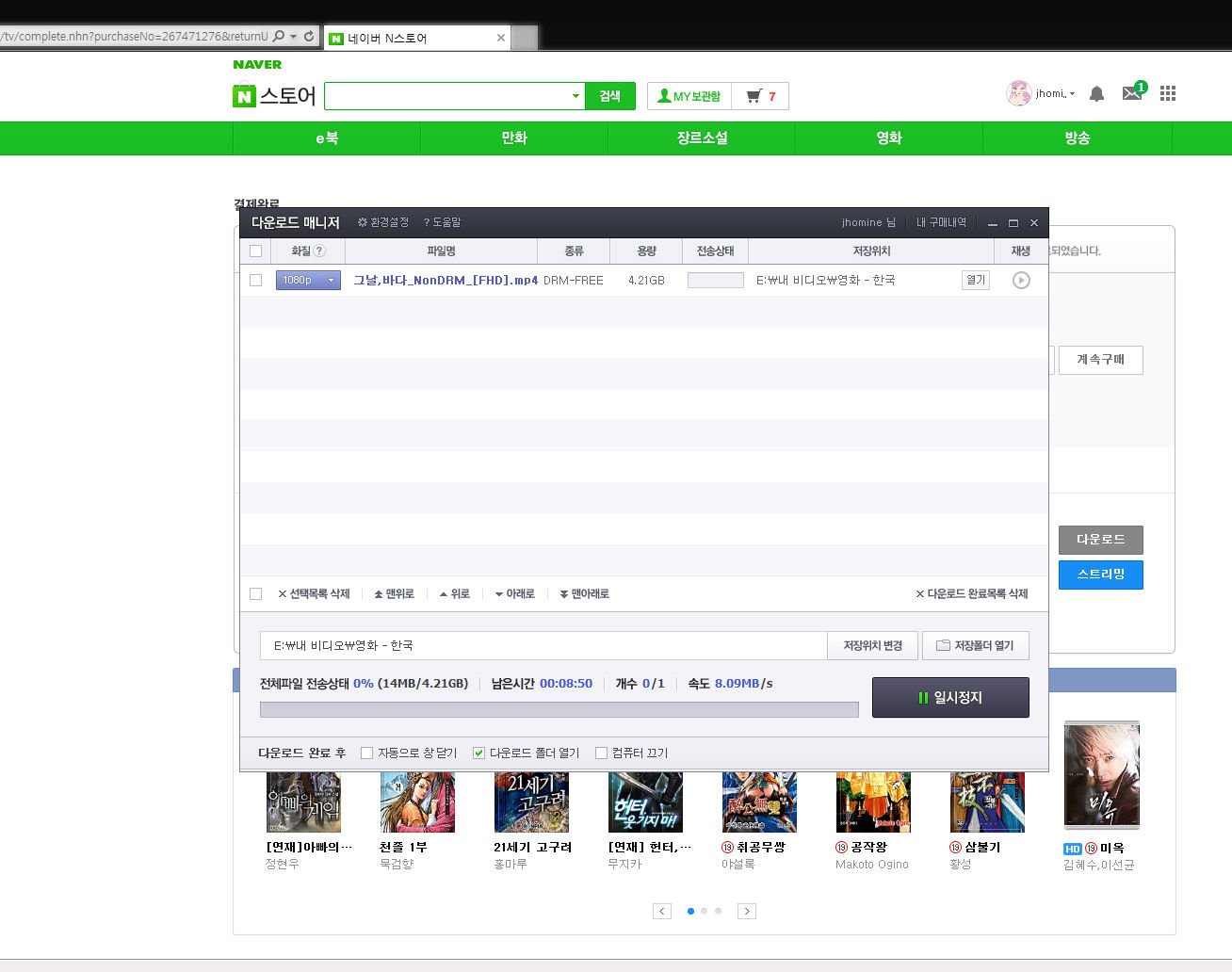1232x972 pixels.
Task: Move selected item to top (맨위로)
Action: tap(394, 593)
